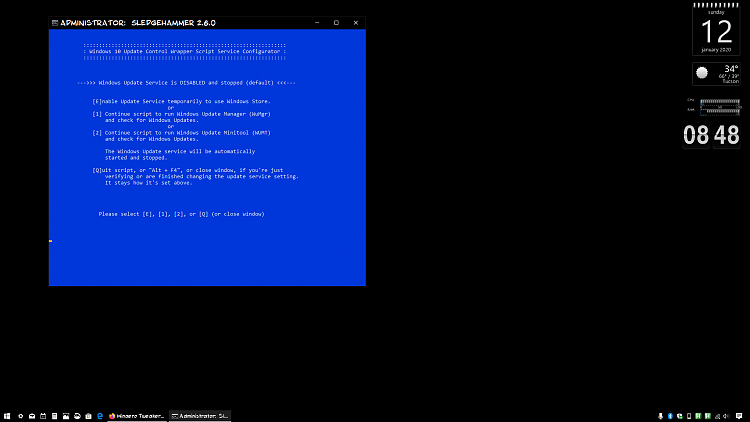750x422 pixels.
Task: Open Windows Security shield tray icon
Action: point(680,416)
